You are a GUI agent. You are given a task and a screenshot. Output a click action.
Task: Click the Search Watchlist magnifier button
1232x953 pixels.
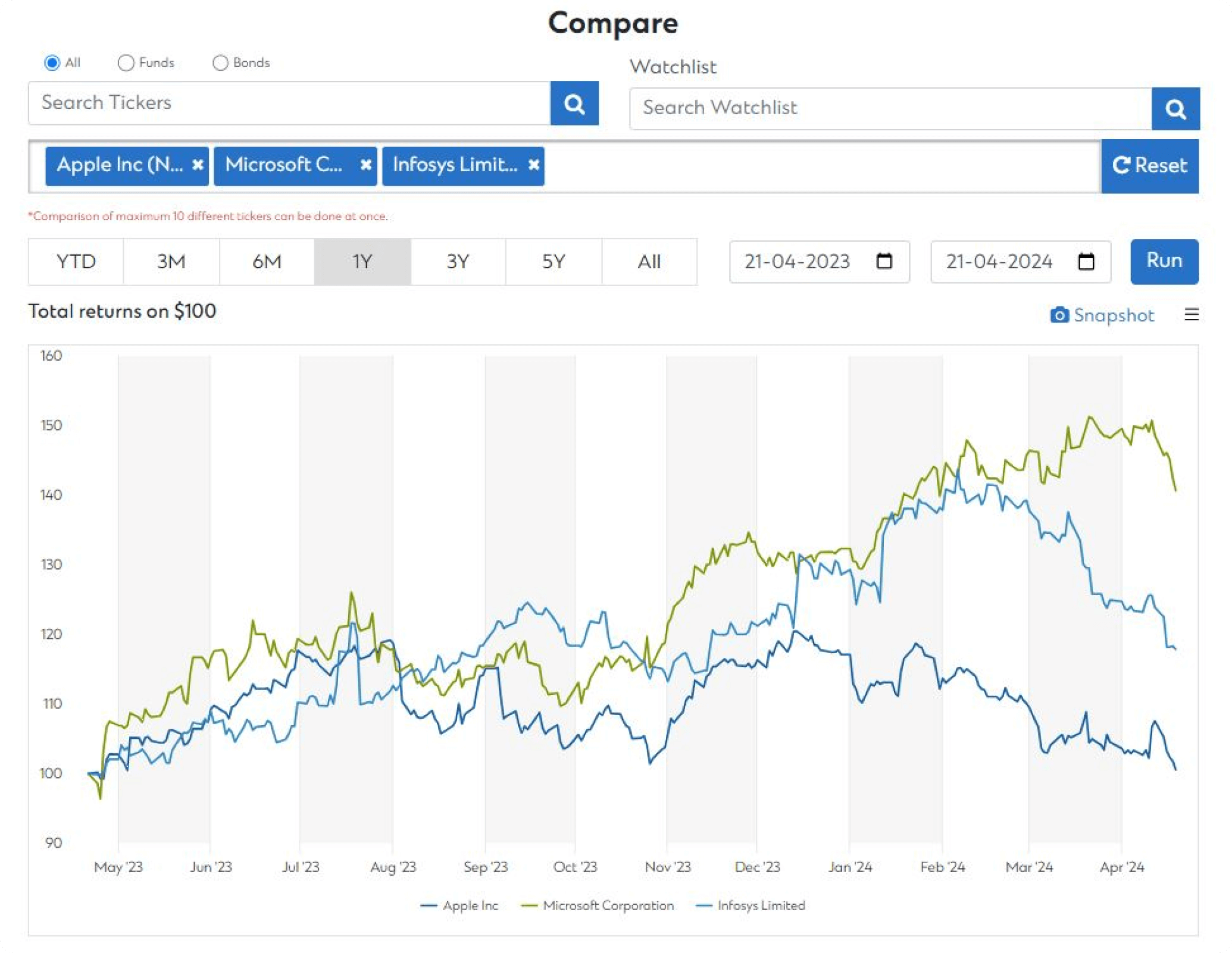(x=1175, y=109)
